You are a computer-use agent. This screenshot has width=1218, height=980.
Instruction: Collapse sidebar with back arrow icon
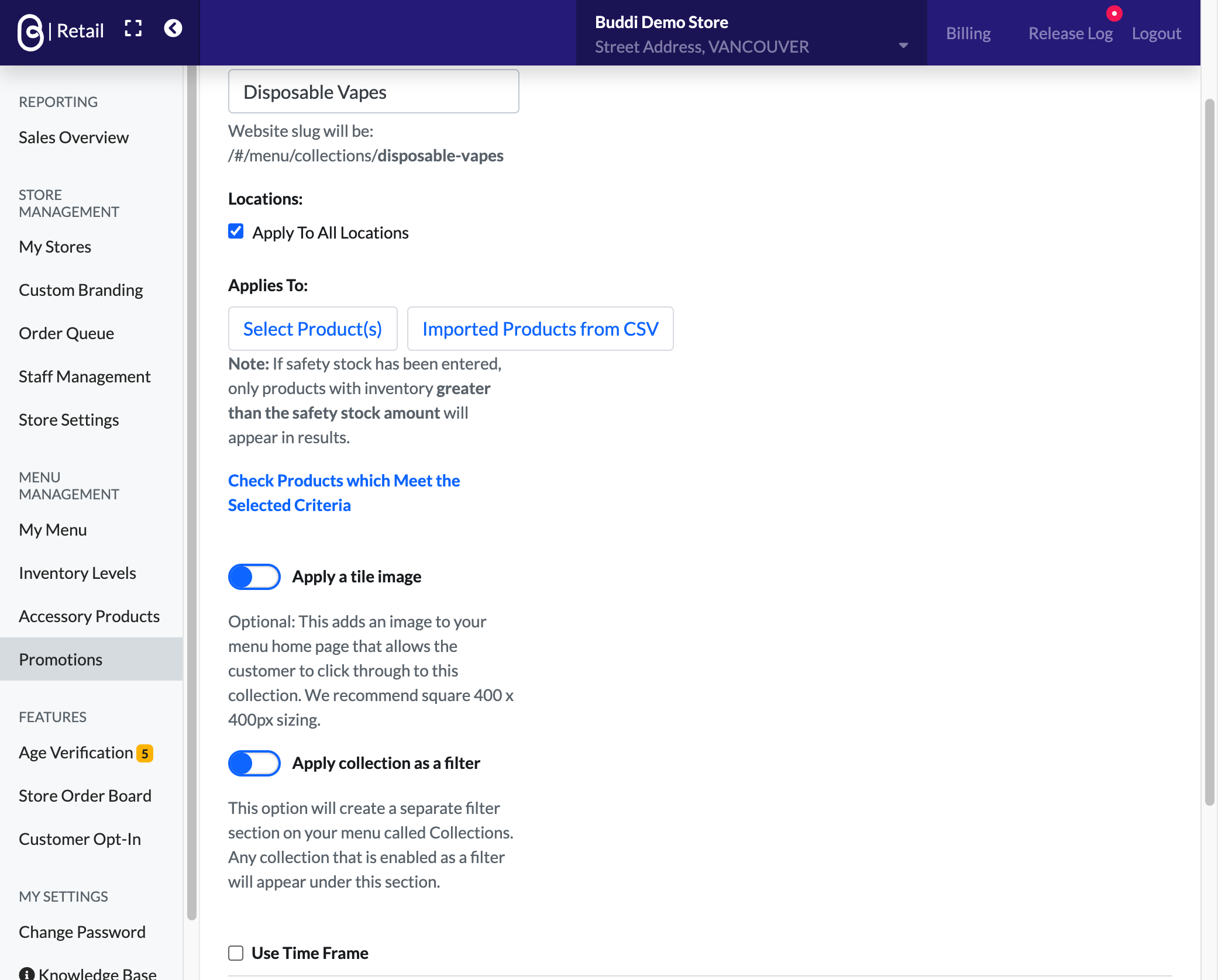[x=173, y=29]
